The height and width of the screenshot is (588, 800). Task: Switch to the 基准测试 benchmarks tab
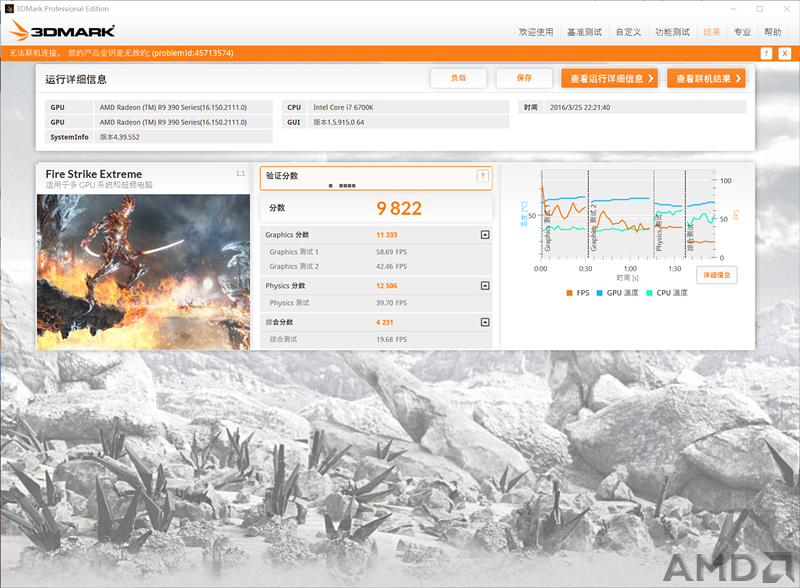point(584,32)
